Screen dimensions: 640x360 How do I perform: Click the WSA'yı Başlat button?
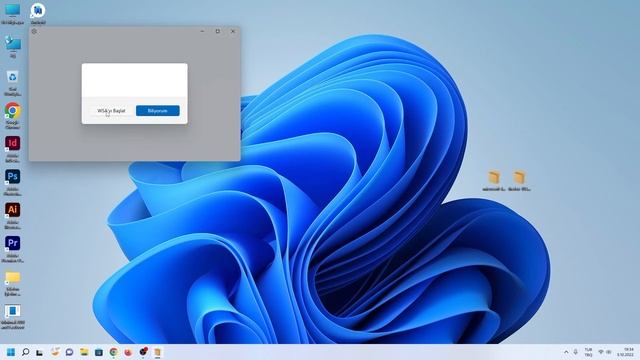pos(111,111)
